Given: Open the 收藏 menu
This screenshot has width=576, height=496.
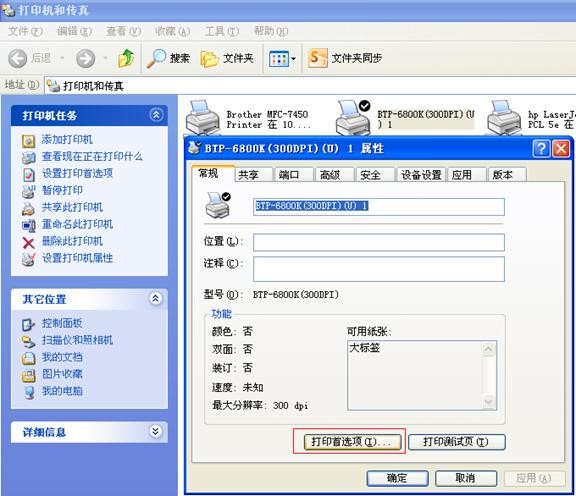Looking at the screenshot, I should 172,31.
